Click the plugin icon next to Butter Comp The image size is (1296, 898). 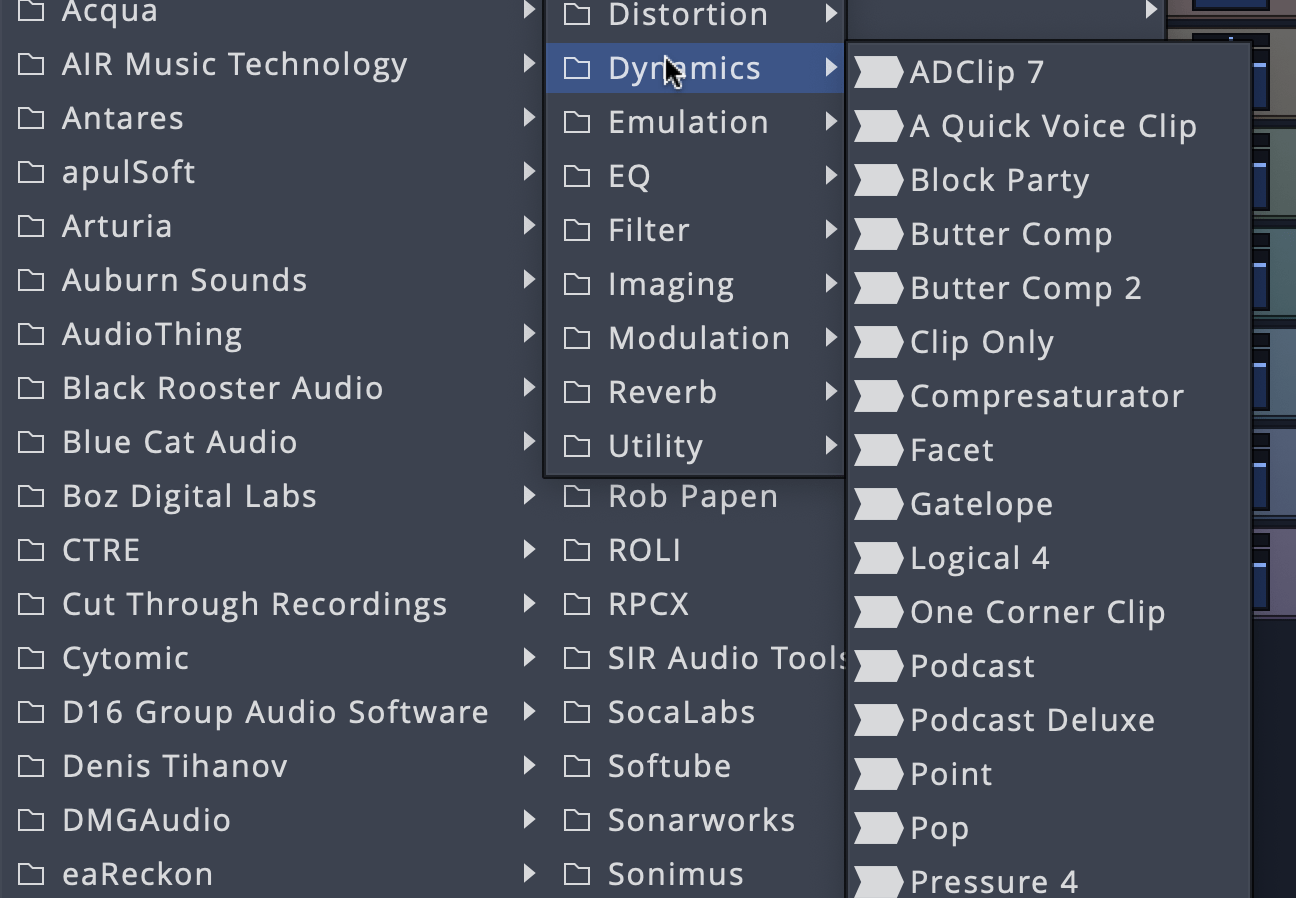[x=878, y=233]
